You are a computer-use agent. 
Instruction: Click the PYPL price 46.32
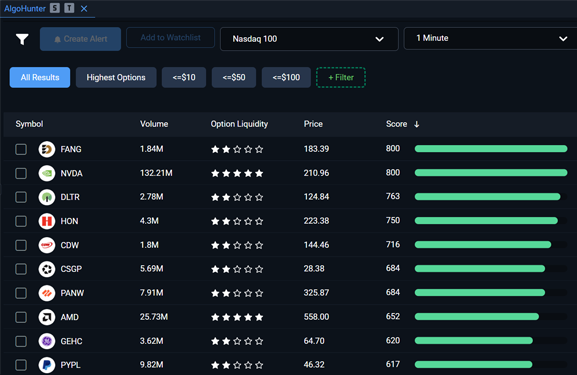314,365
